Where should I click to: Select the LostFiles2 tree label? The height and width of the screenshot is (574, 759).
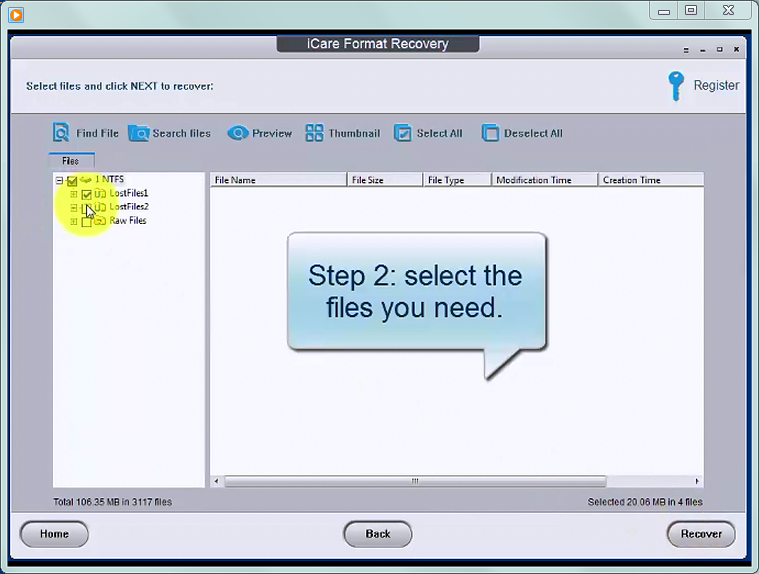coord(129,207)
